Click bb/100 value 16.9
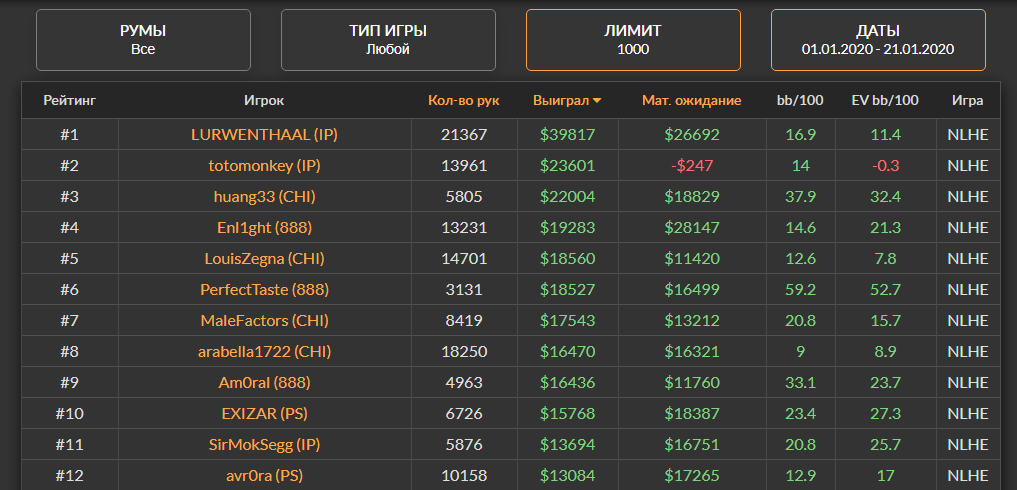1017x490 pixels. click(800, 134)
